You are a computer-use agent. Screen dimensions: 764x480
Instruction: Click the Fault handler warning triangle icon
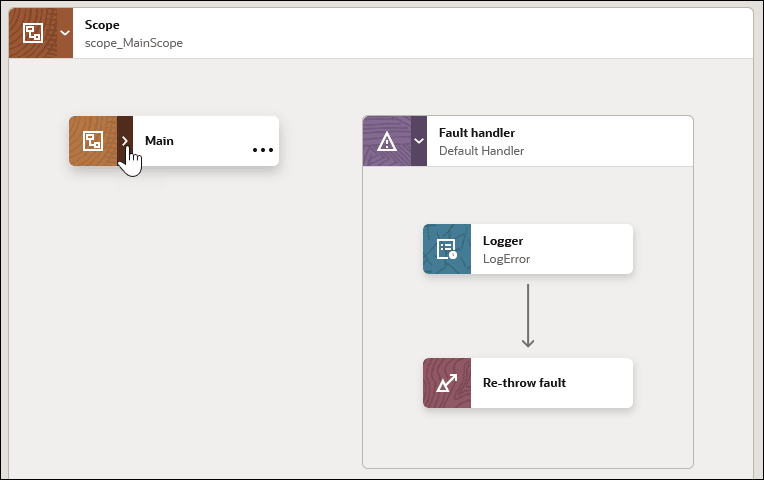387,141
